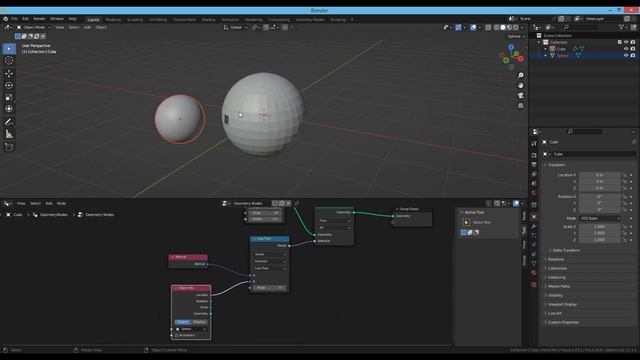
Task: Toggle snapping magnet in viewport header
Action: click(x=266, y=27)
